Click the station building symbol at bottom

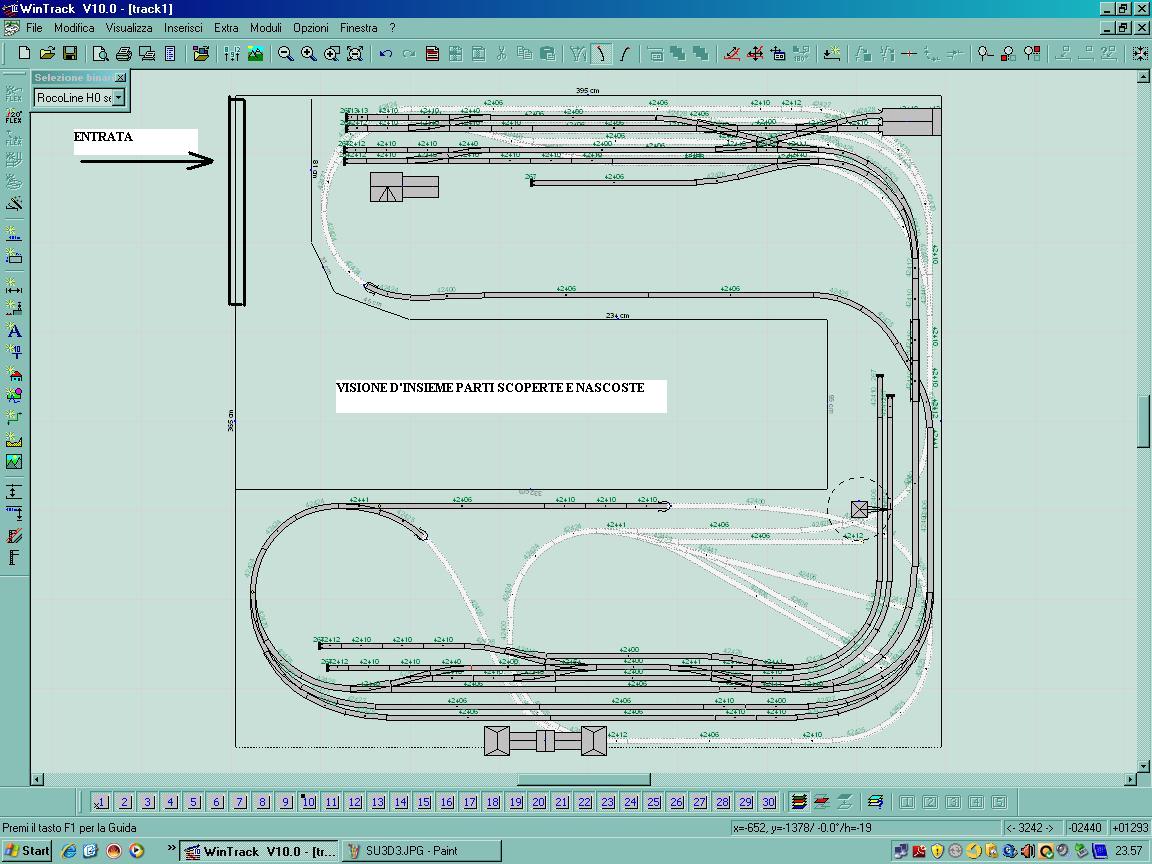point(545,741)
